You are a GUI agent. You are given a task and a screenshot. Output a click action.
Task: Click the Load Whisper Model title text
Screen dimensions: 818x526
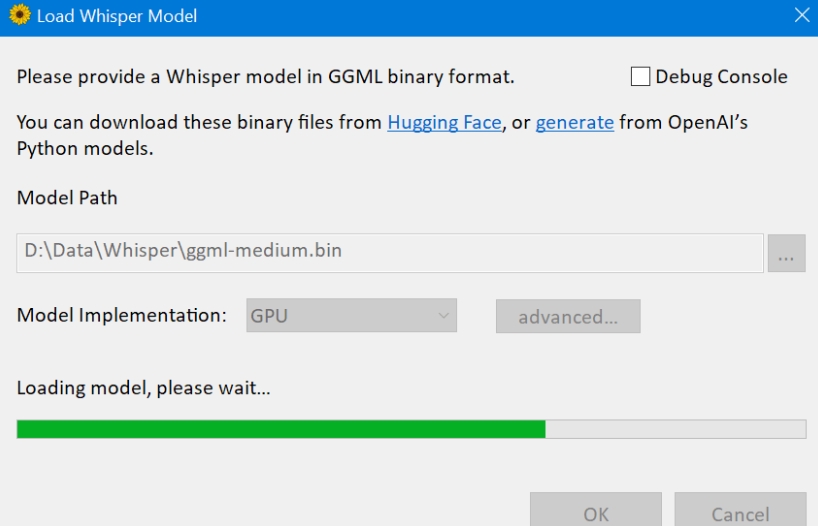coord(117,16)
